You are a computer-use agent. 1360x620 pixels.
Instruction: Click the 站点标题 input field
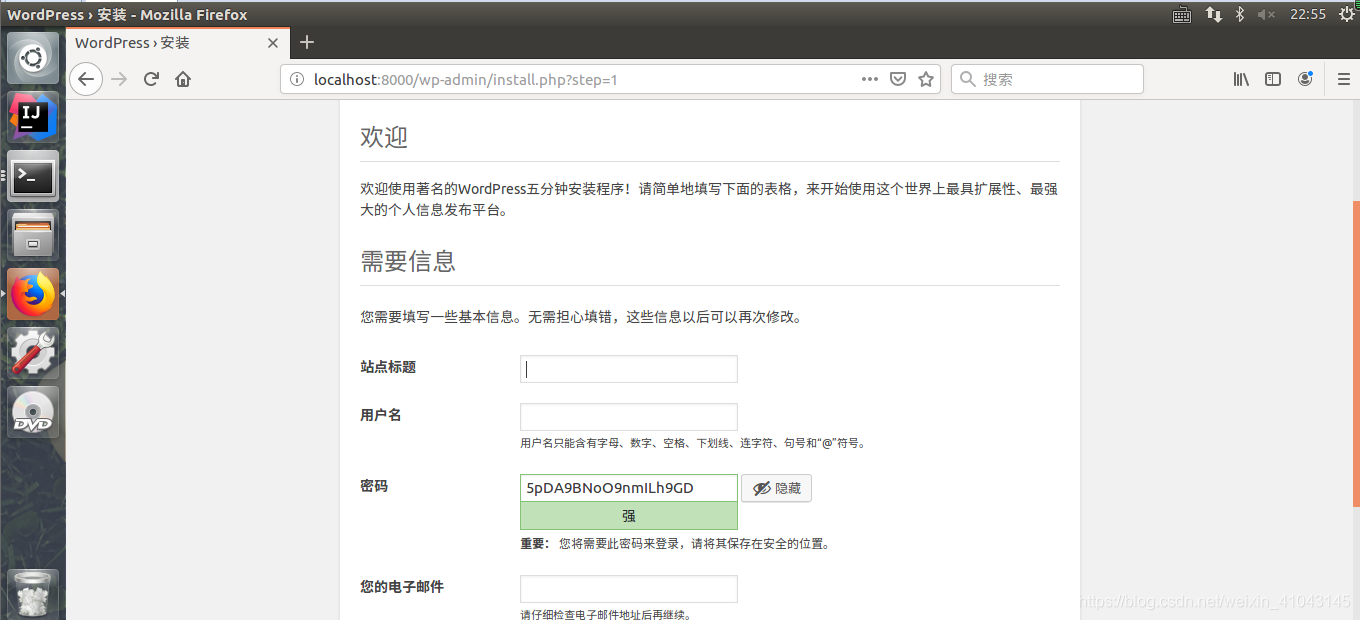coord(629,369)
